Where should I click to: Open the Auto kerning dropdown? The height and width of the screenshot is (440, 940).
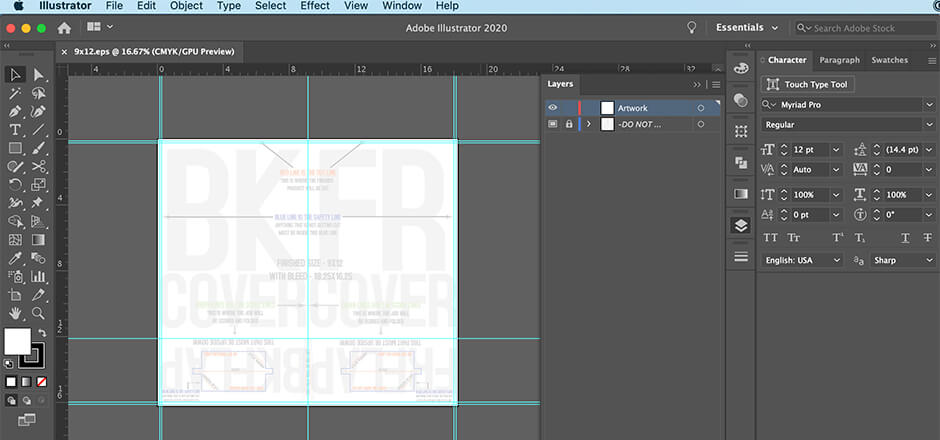pyautogui.click(x=837, y=170)
